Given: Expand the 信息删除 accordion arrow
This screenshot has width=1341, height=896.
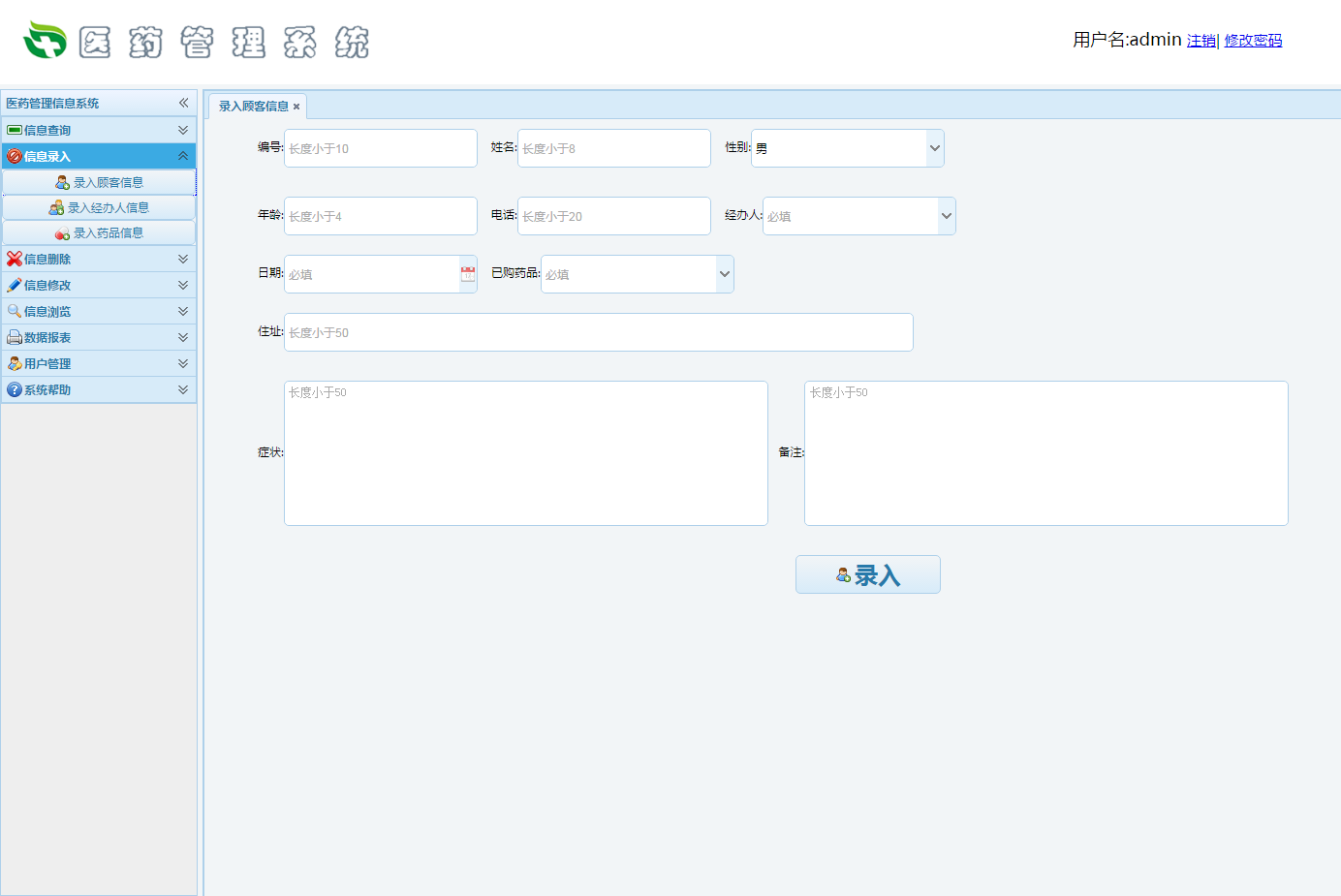Looking at the screenshot, I should [183, 259].
